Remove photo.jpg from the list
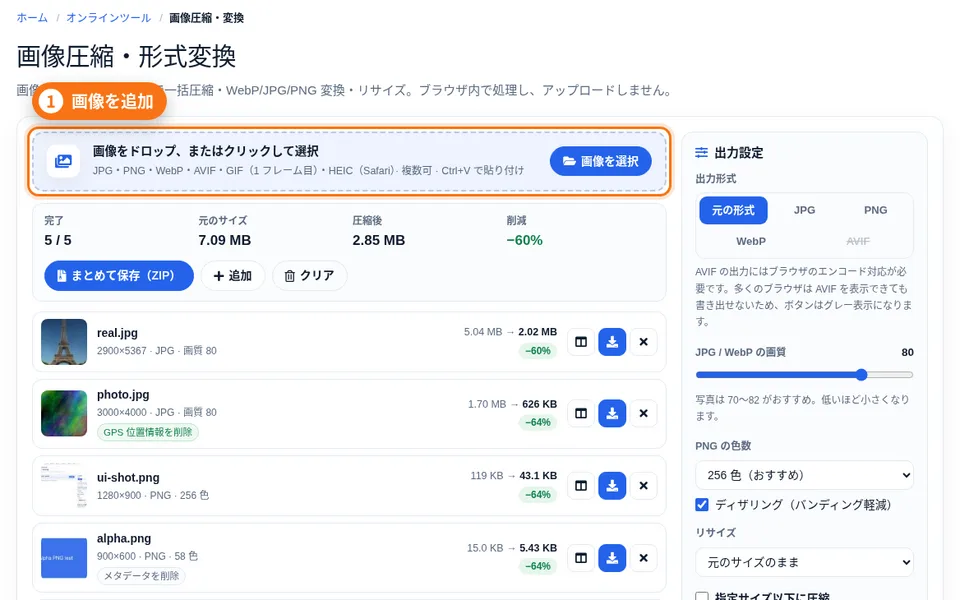This screenshot has width=960, height=600. pos(643,413)
